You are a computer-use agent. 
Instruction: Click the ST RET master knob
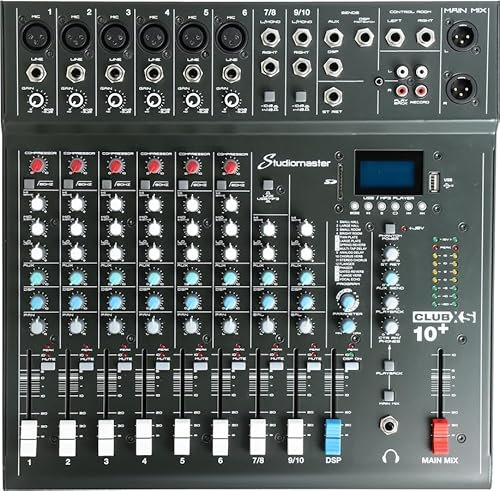391,254
